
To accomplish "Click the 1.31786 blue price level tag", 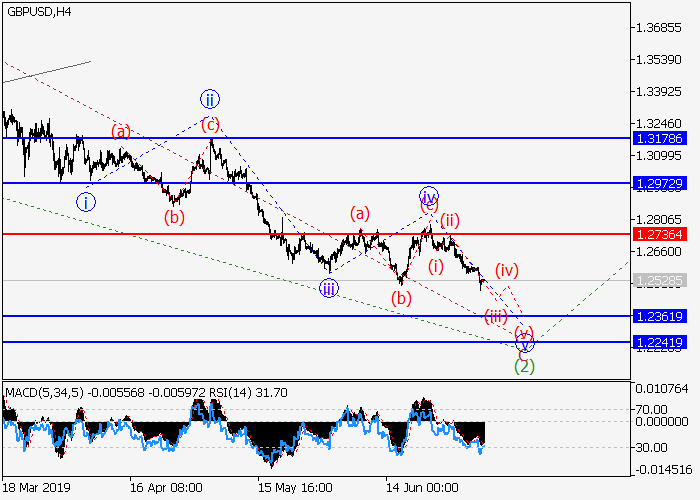I will 659,138.
